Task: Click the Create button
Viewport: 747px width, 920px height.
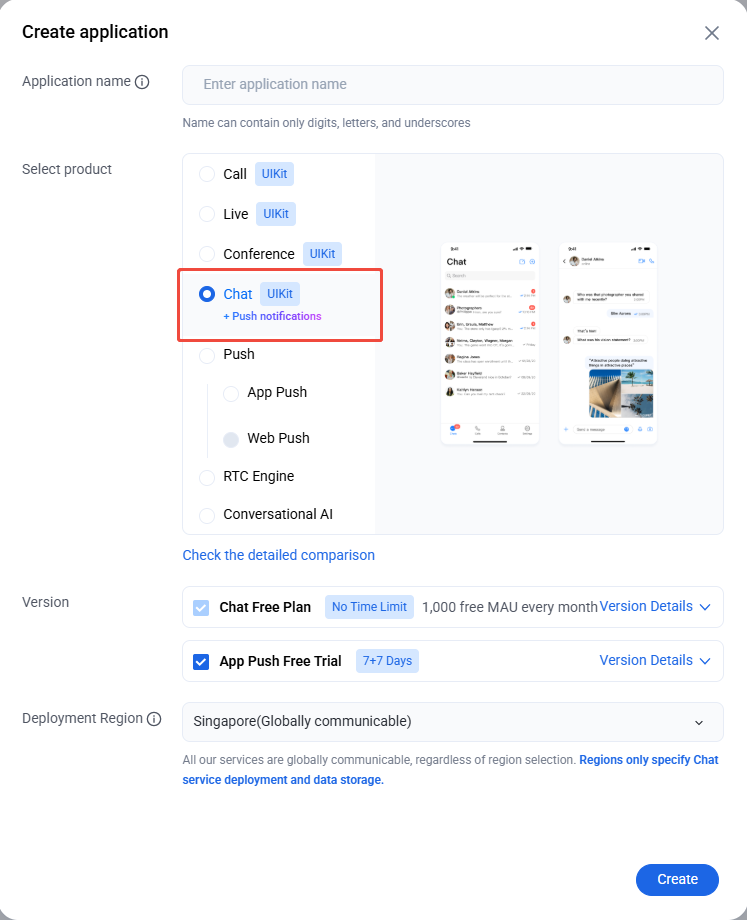Action: point(677,880)
